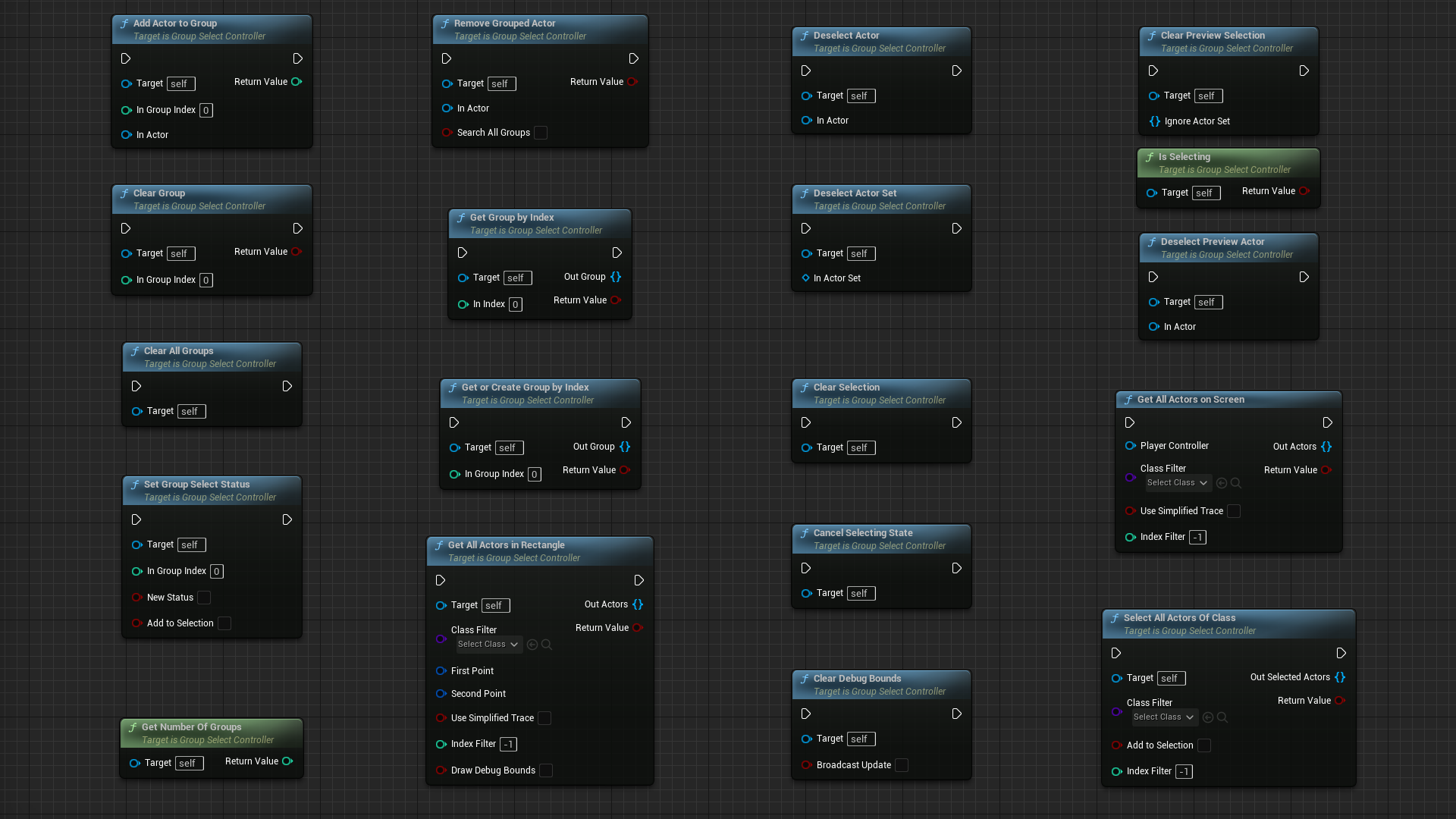
Task: Click the magnifier icon beside Class Filter on Get All Actors on Screen
Action: (1236, 483)
